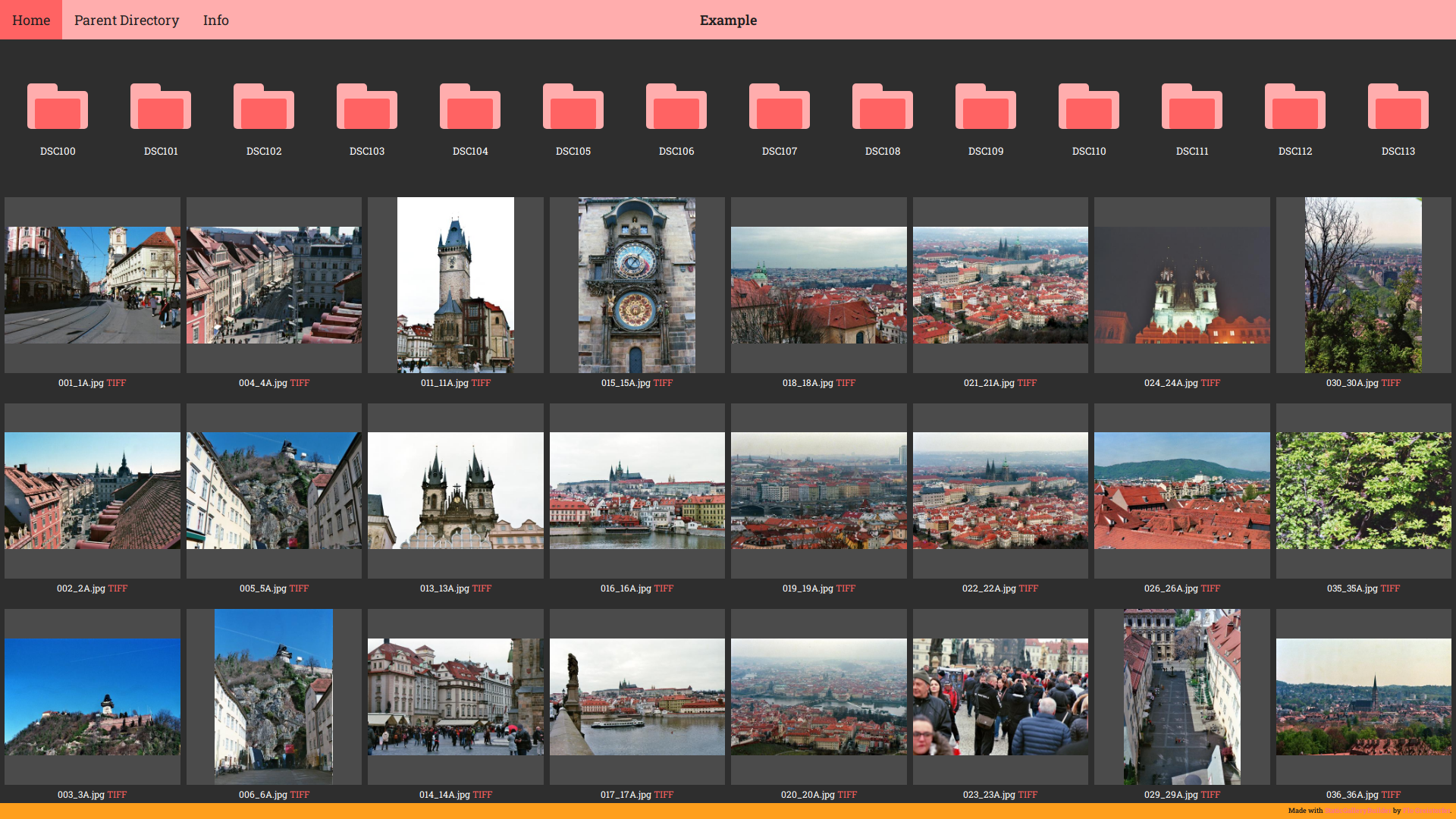This screenshot has width=1456, height=819.
Task: Open the DSC113 folder
Action: [1398, 108]
